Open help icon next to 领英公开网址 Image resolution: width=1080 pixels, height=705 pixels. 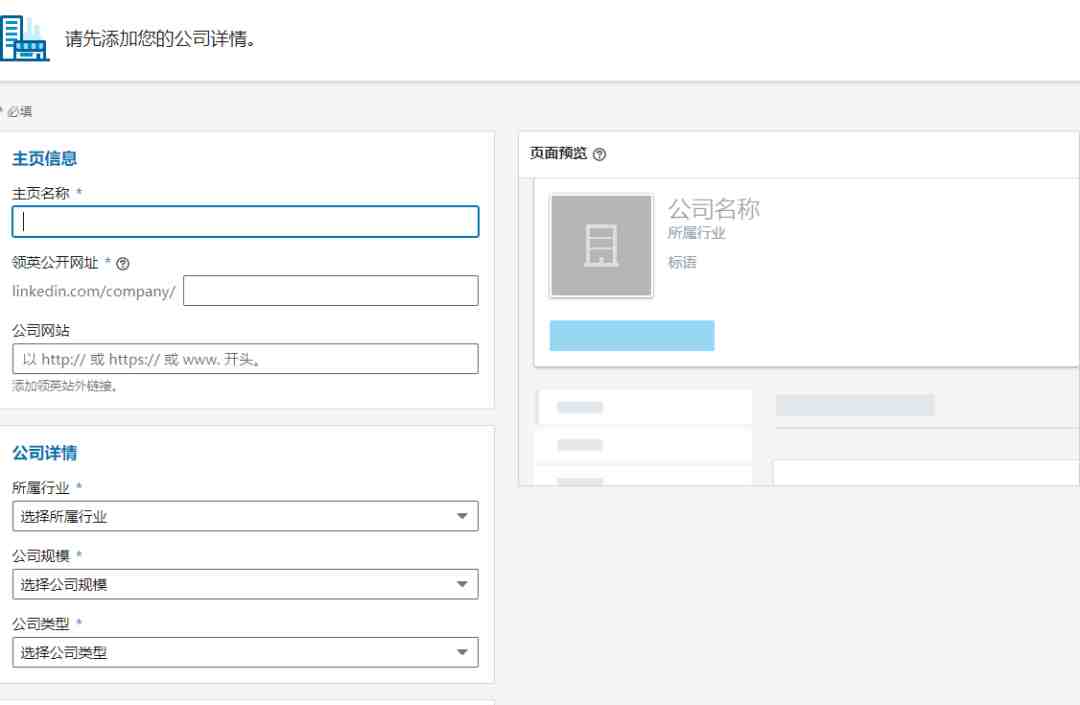click(x=123, y=264)
